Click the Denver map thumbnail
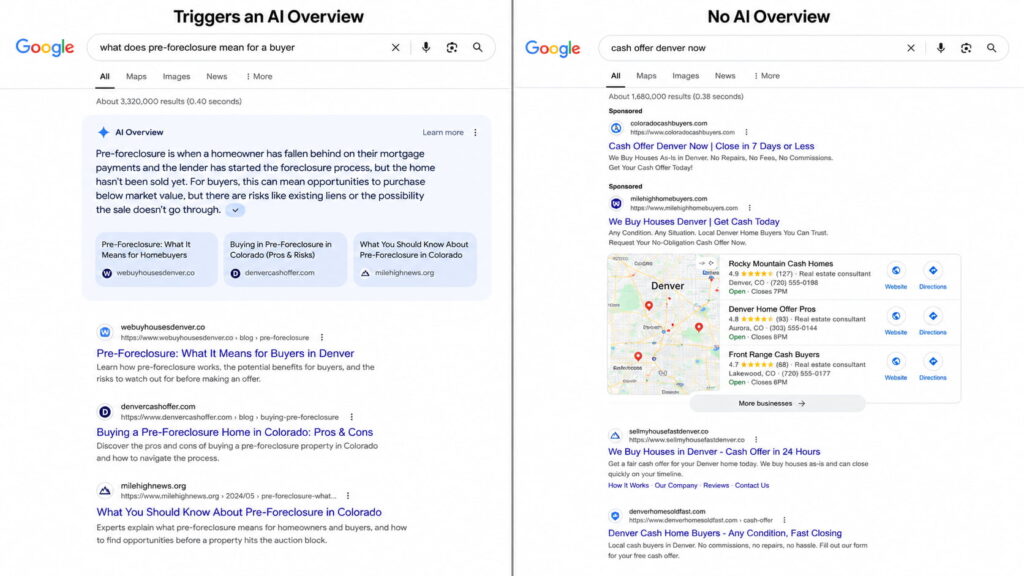The height and width of the screenshot is (576, 1024). pyautogui.click(x=664, y=325)
